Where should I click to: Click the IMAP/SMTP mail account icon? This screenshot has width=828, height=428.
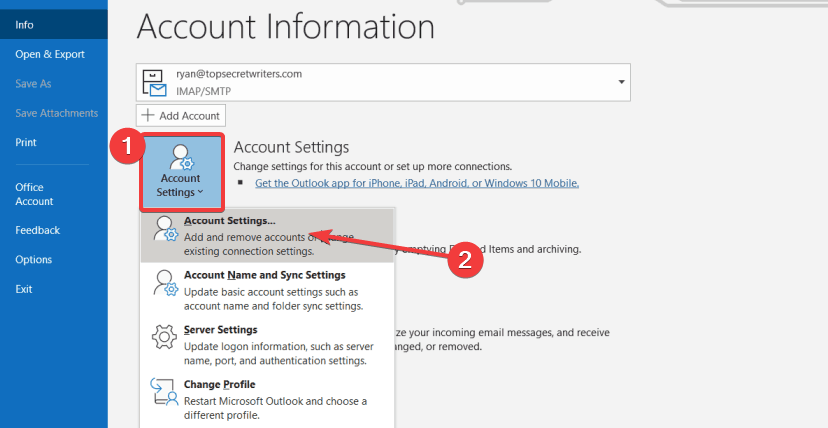[155, 82]
